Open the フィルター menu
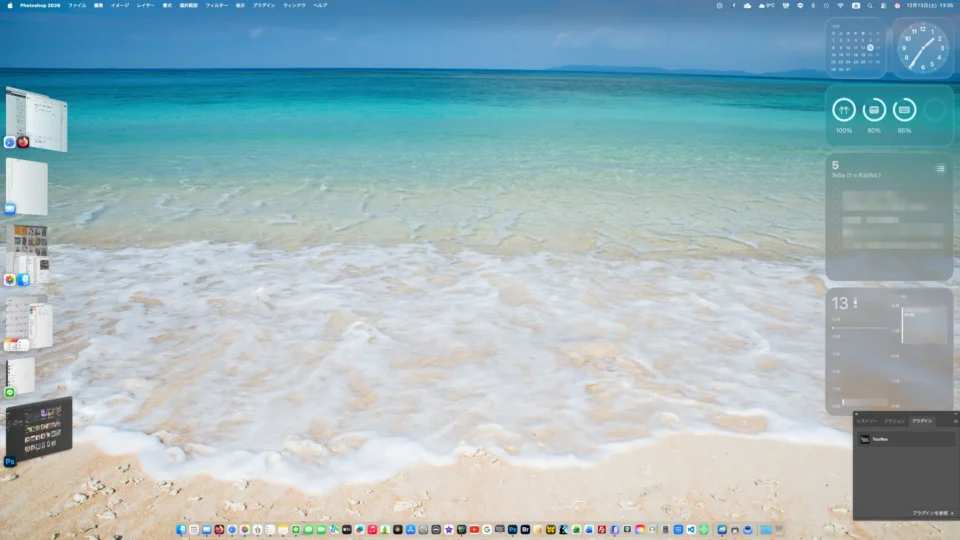The height and width of the screenshot is (540, 960). (x=216, y=6)
